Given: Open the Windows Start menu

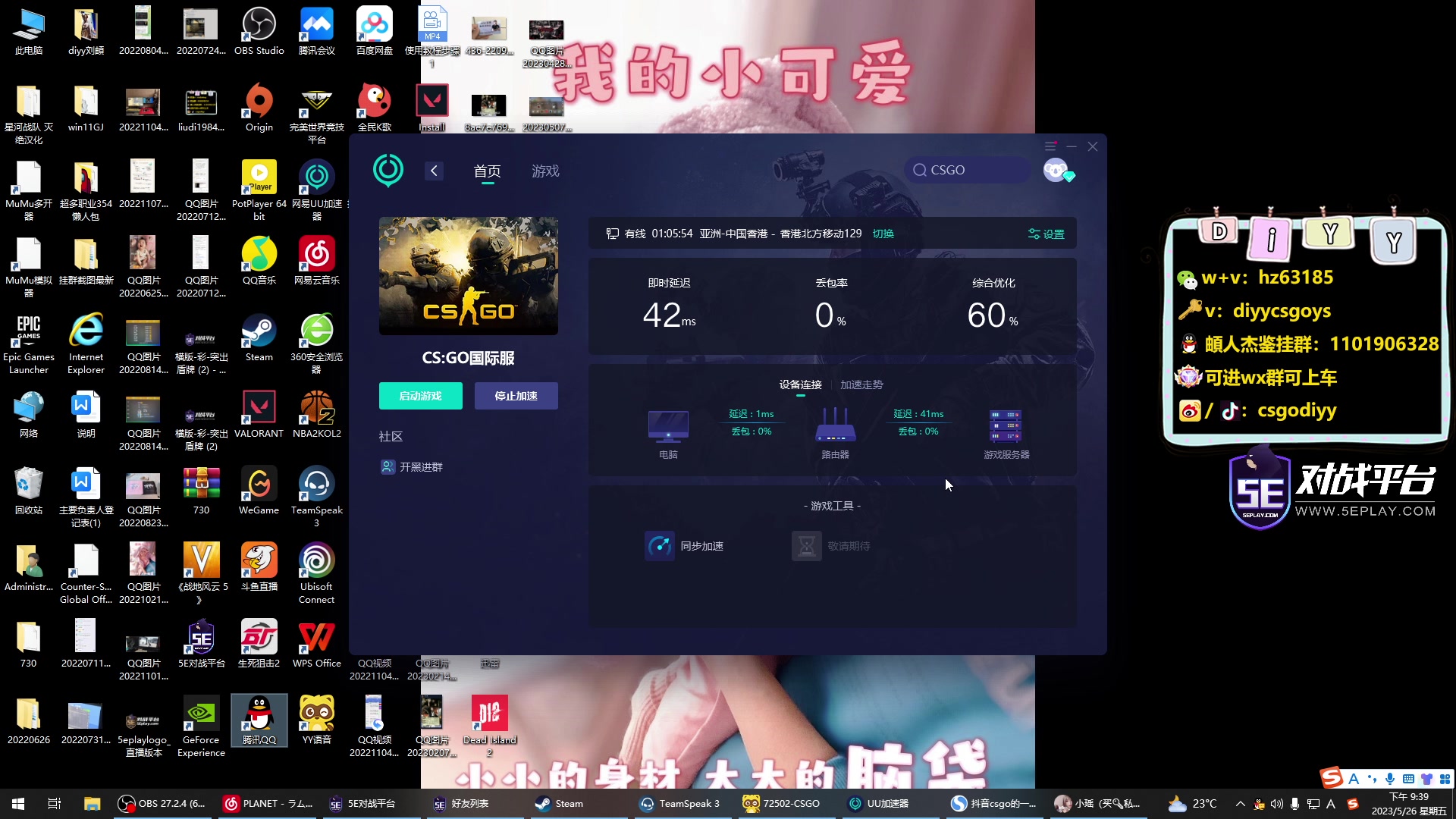Looking at the screenshot, I should (x=18, y=804).
